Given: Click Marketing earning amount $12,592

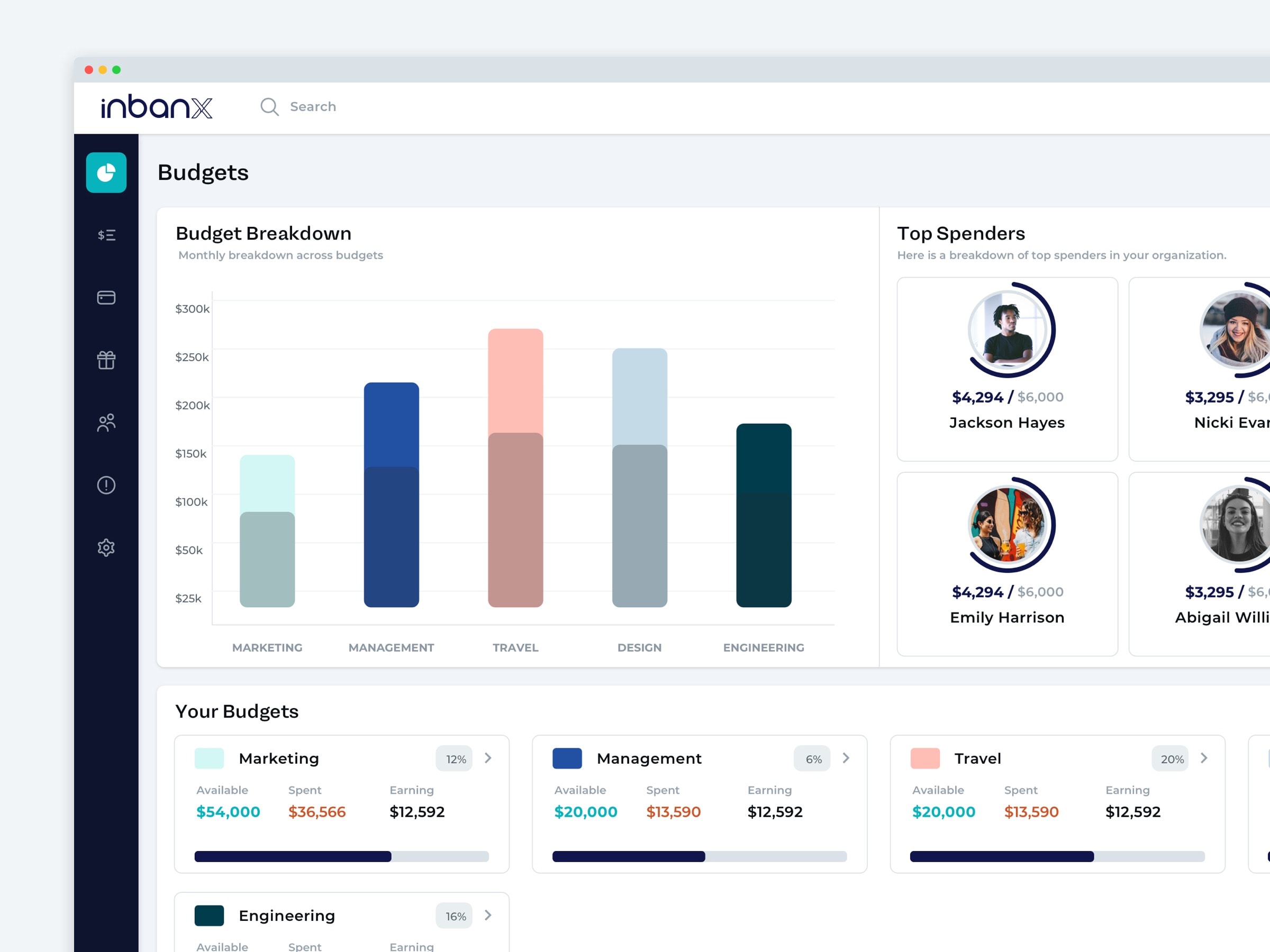Looking at the screenshot, I should (x=418, y=812).
